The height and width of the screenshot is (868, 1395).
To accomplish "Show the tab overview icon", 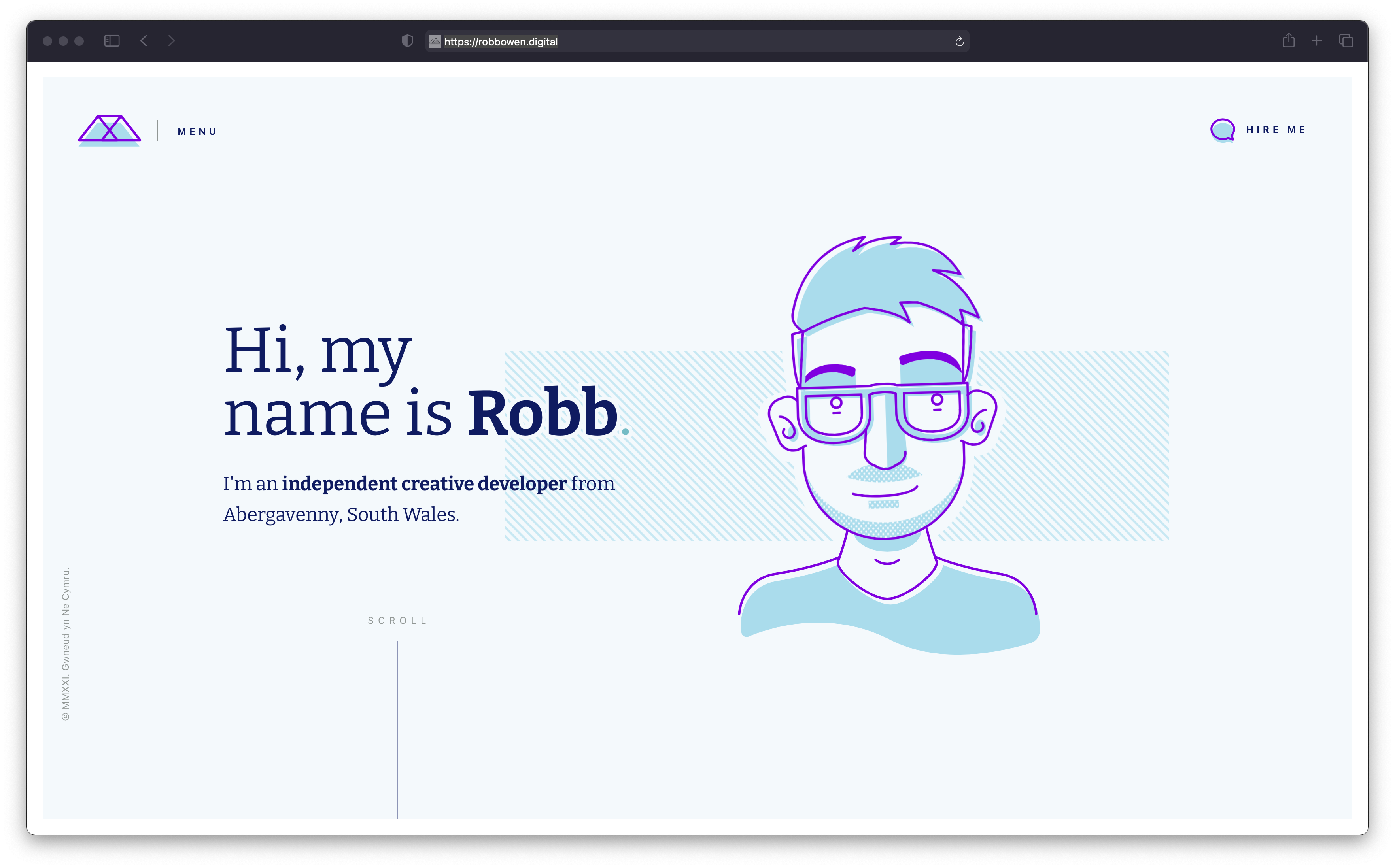I will pyautogui.click(x=1346, y=41).
